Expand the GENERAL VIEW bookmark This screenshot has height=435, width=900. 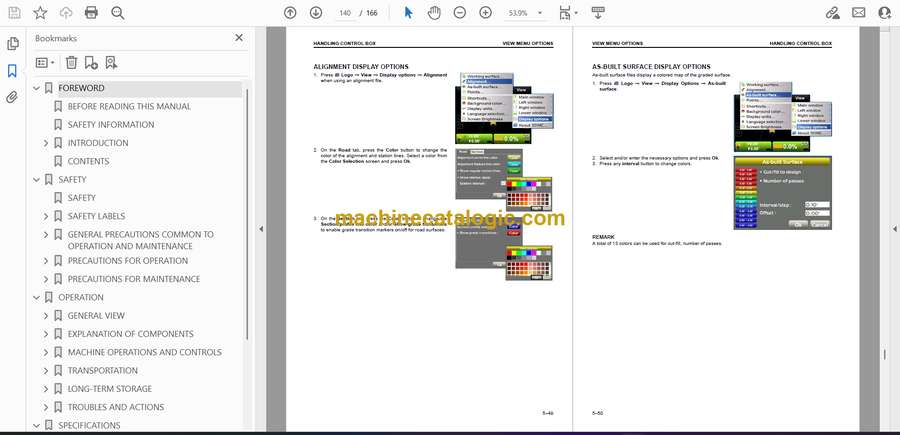click(46, 316)
